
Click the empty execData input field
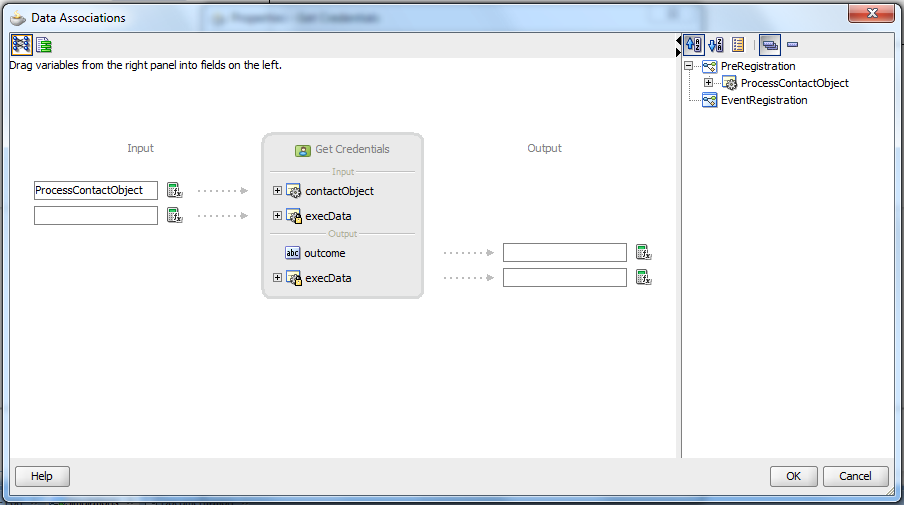tap(96, 216)
